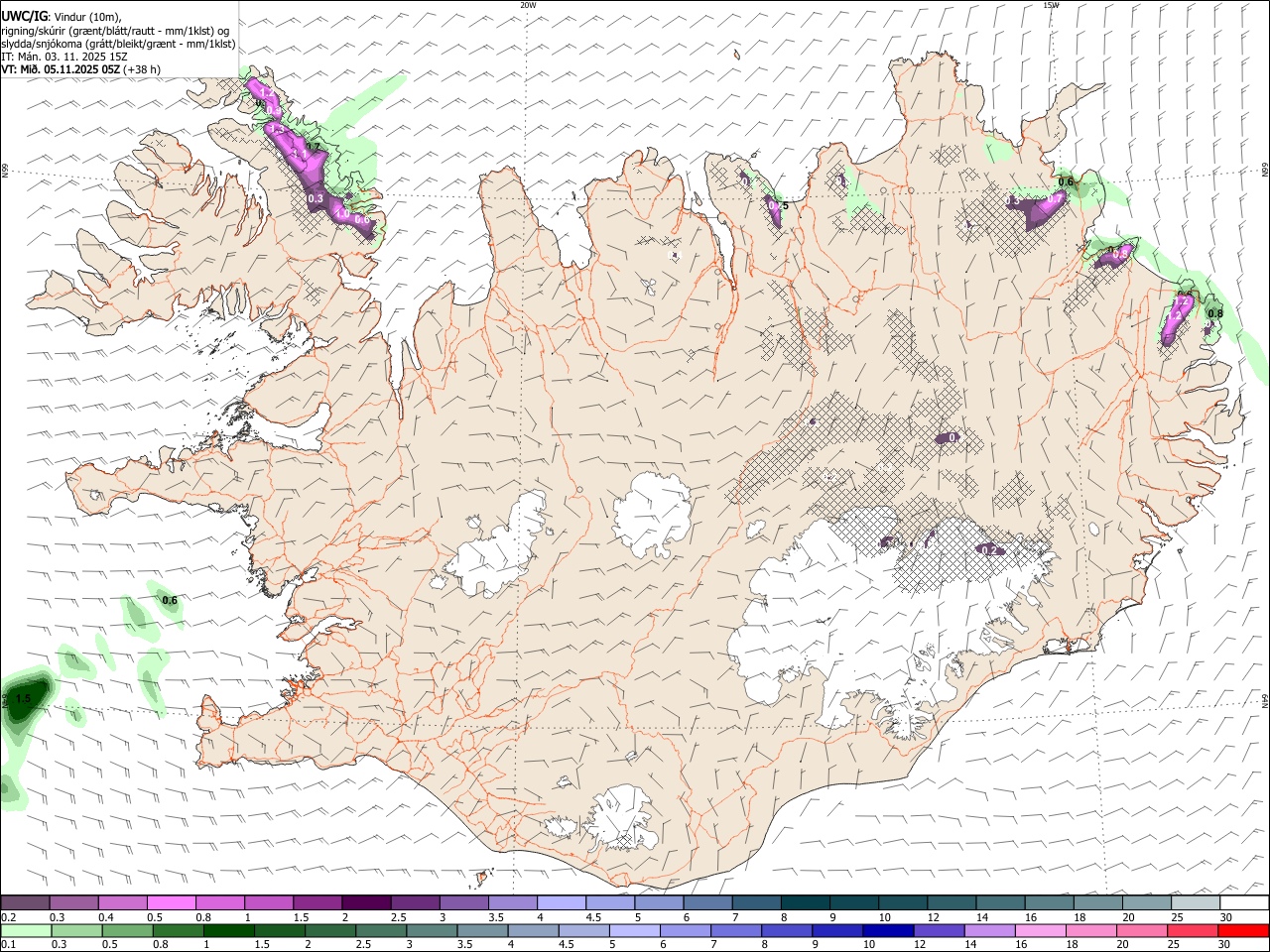Click the 'UWC/IG: Vindur (10m),' title text

click(x=62, y=16)
